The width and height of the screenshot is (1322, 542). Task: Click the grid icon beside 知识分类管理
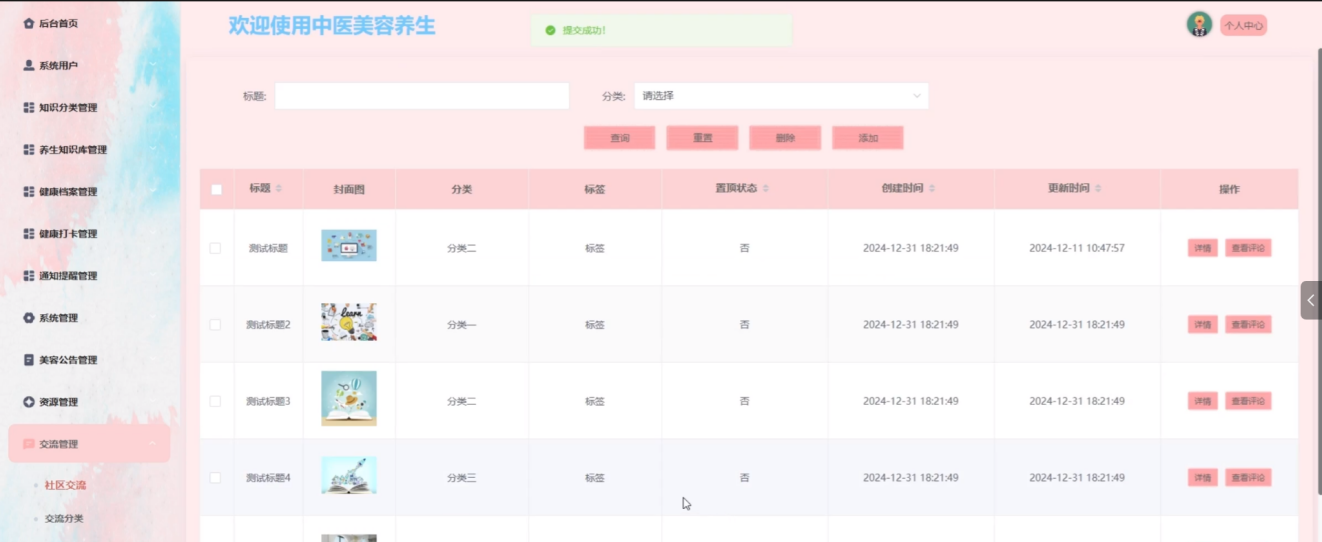29,107
